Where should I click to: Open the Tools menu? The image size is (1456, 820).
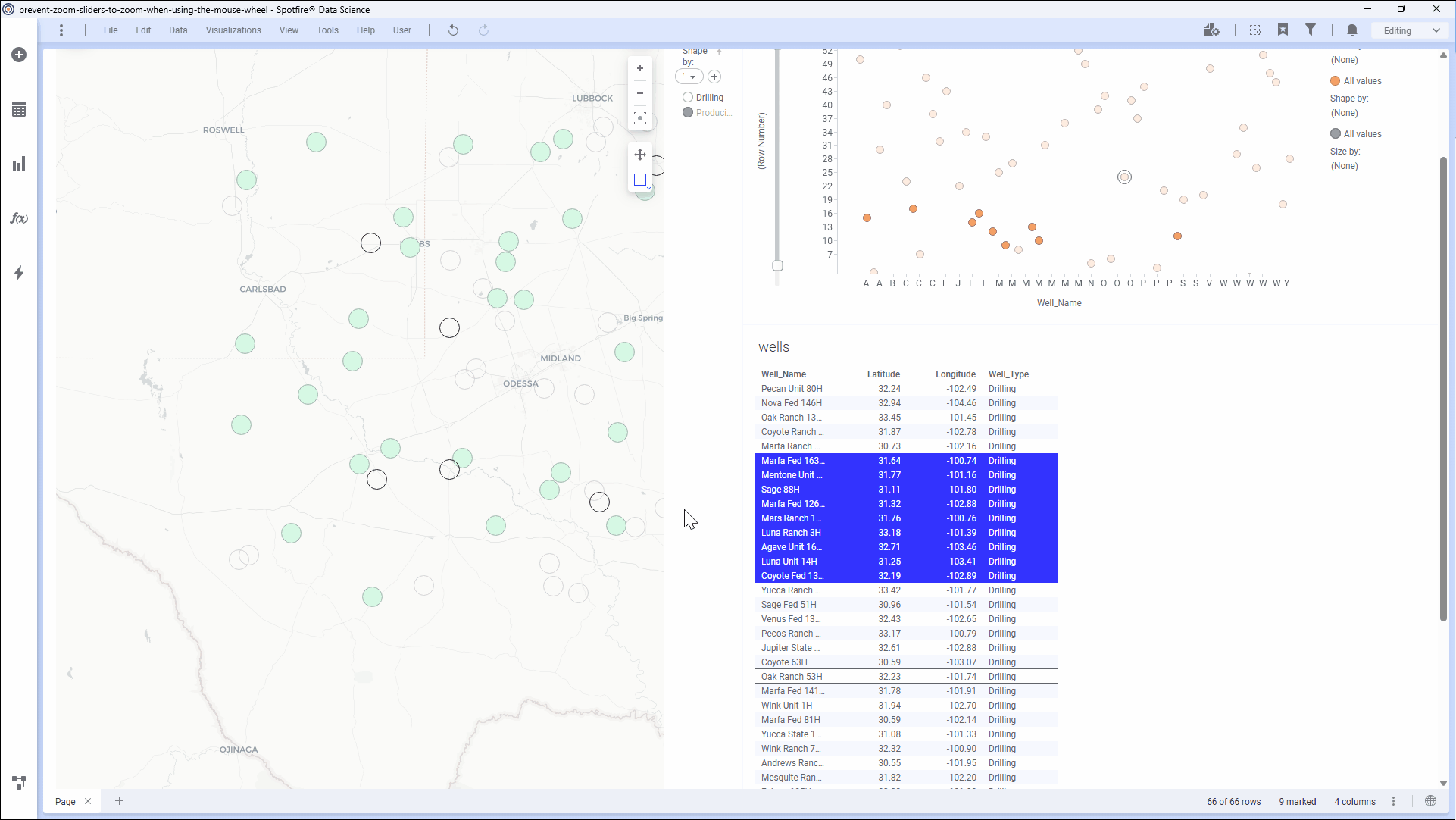(327, 30)
